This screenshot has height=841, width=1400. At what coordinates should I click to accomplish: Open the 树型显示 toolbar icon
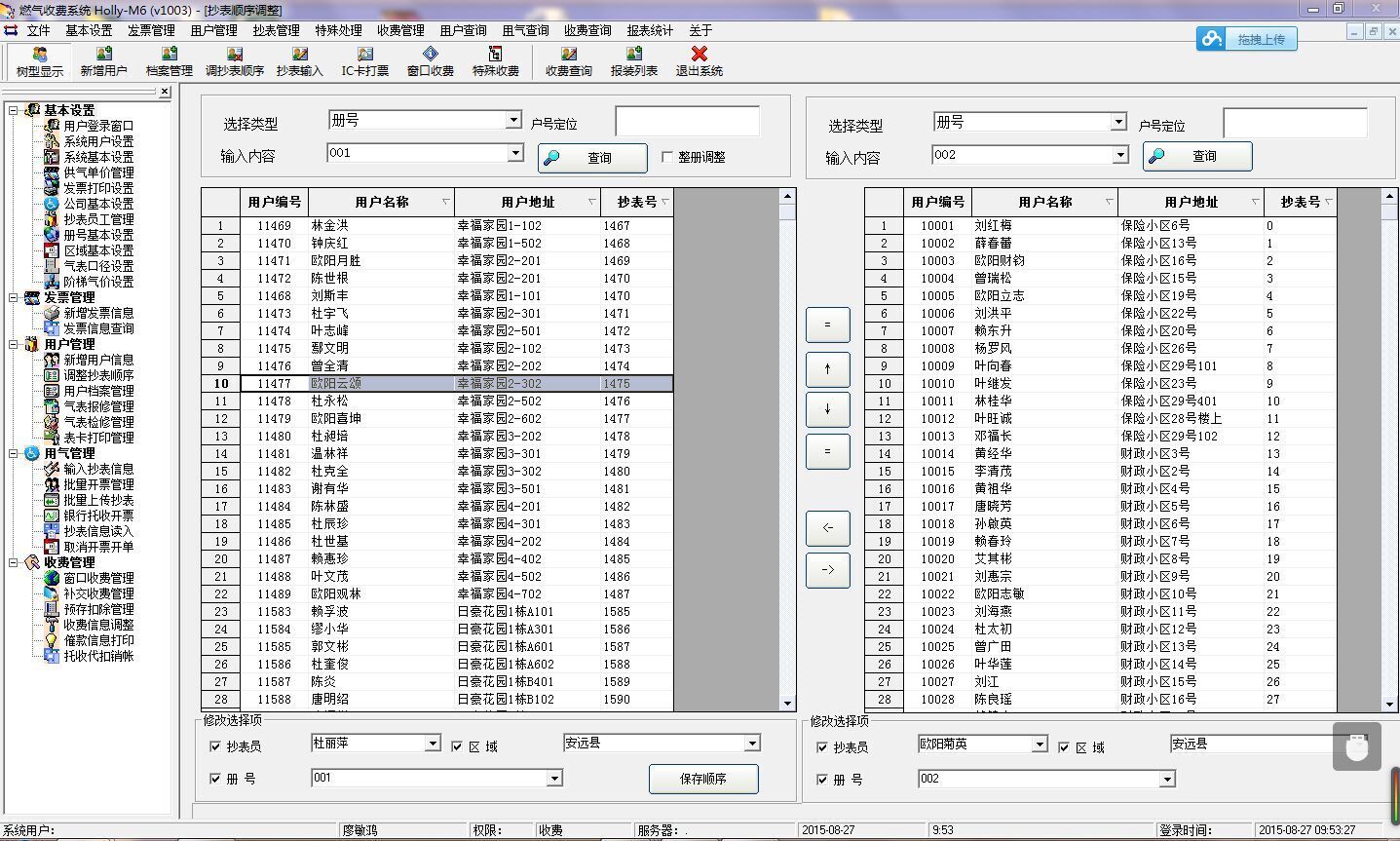tap(39, 60)
